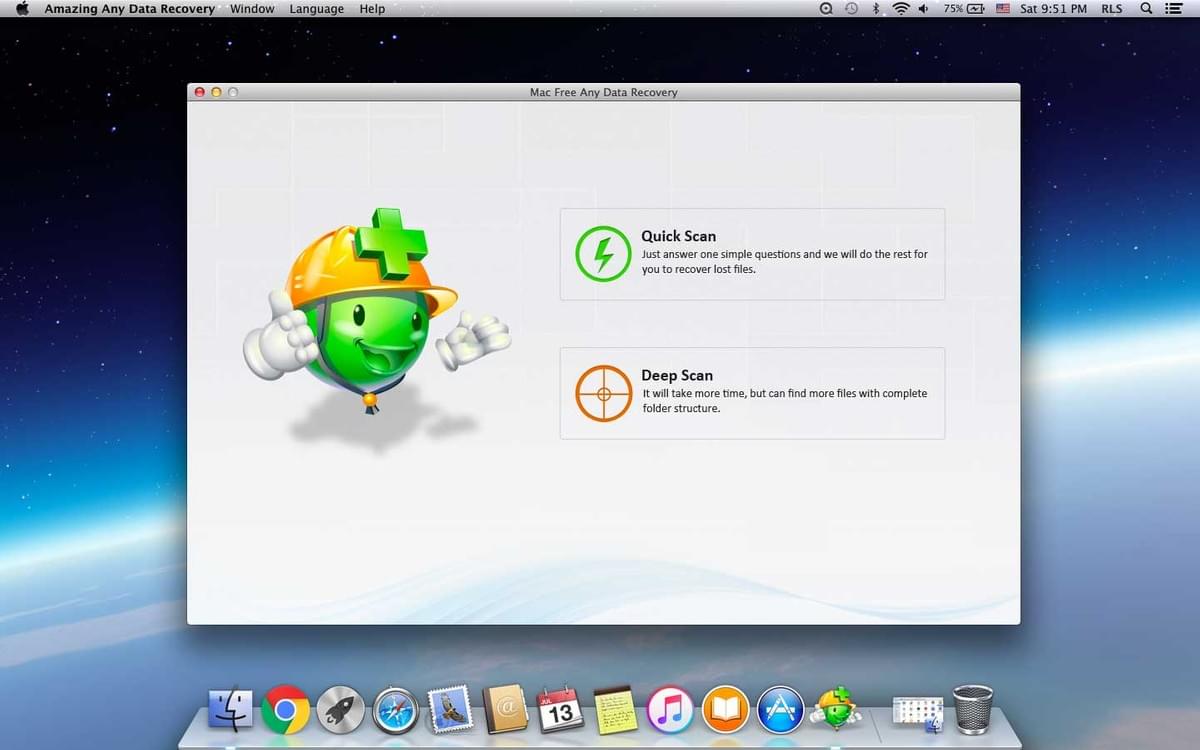Switch input source via US flag icon
This screenshot has height=750, width=1200.
click(1002, 9)
